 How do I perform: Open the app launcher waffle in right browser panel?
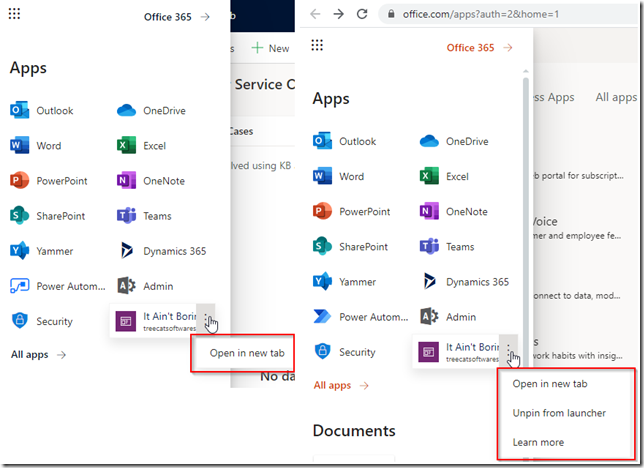click(317, 45)
